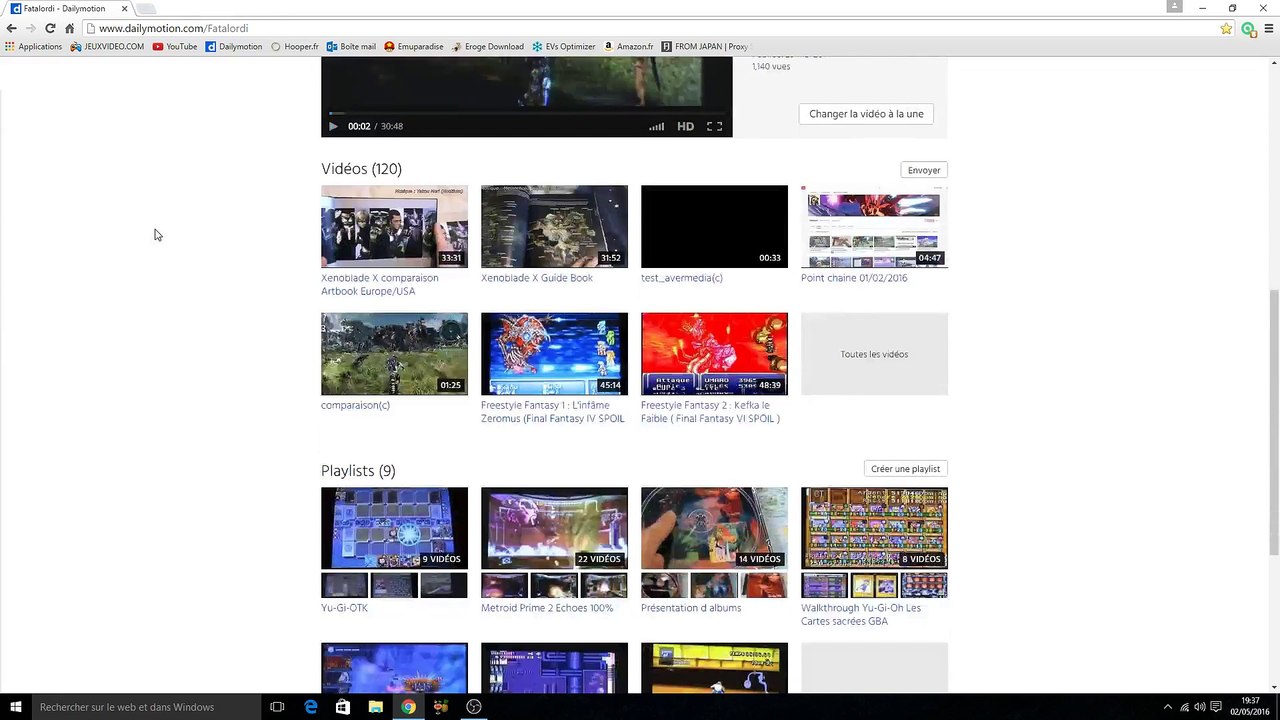Open the player in fullscreen
The width and height of the screenshot is (1280, 720).
tap(714, 126)
